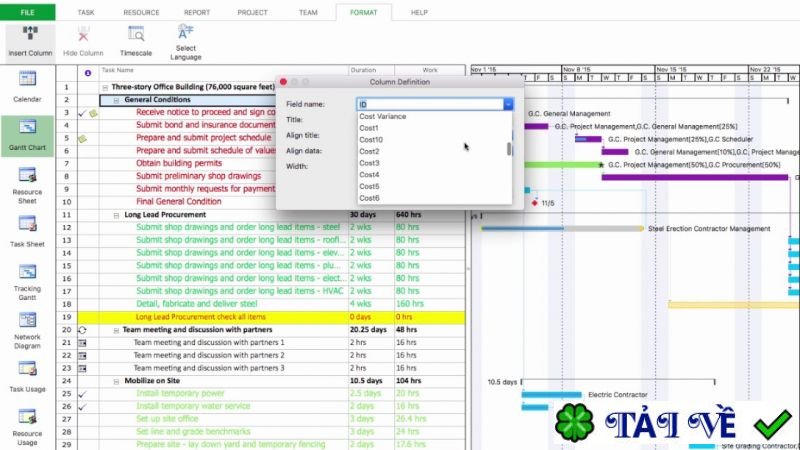The height and width of the screenshot is (450, 800).
Task: Click the Field name input box
Action: [x=430, y=104]
